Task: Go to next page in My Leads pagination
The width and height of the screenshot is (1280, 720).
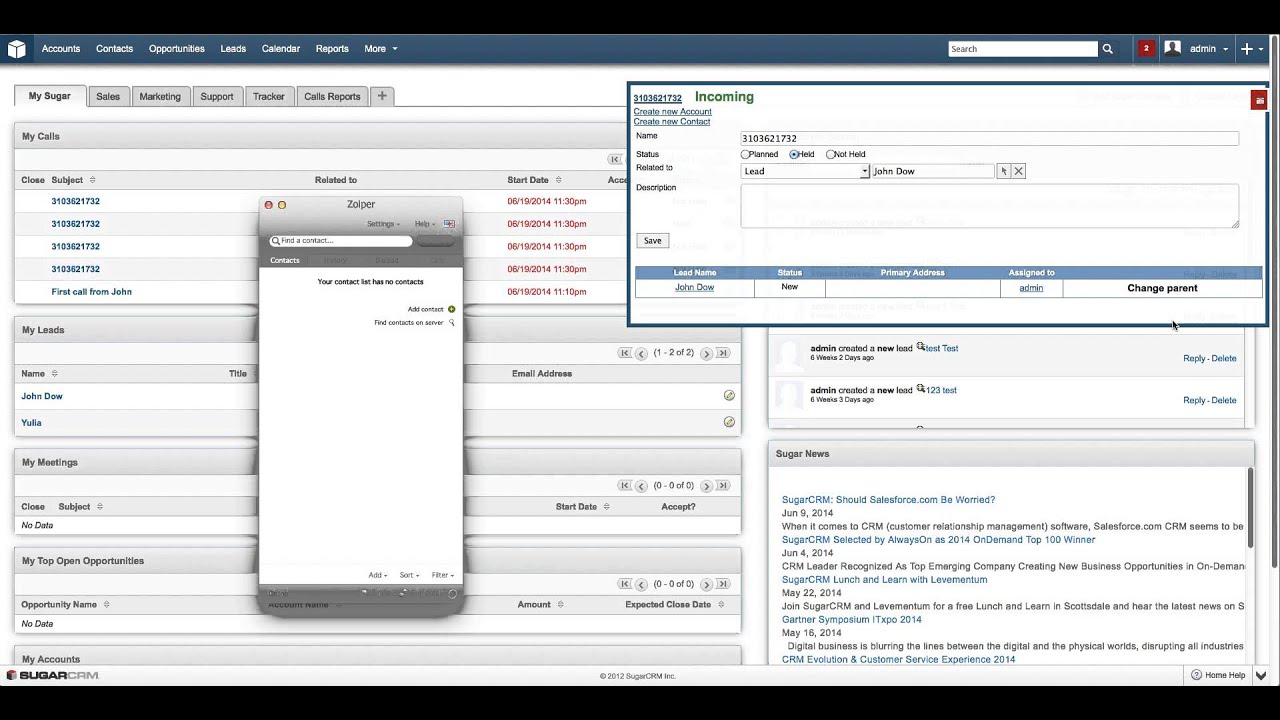Action: coord(706,353)
